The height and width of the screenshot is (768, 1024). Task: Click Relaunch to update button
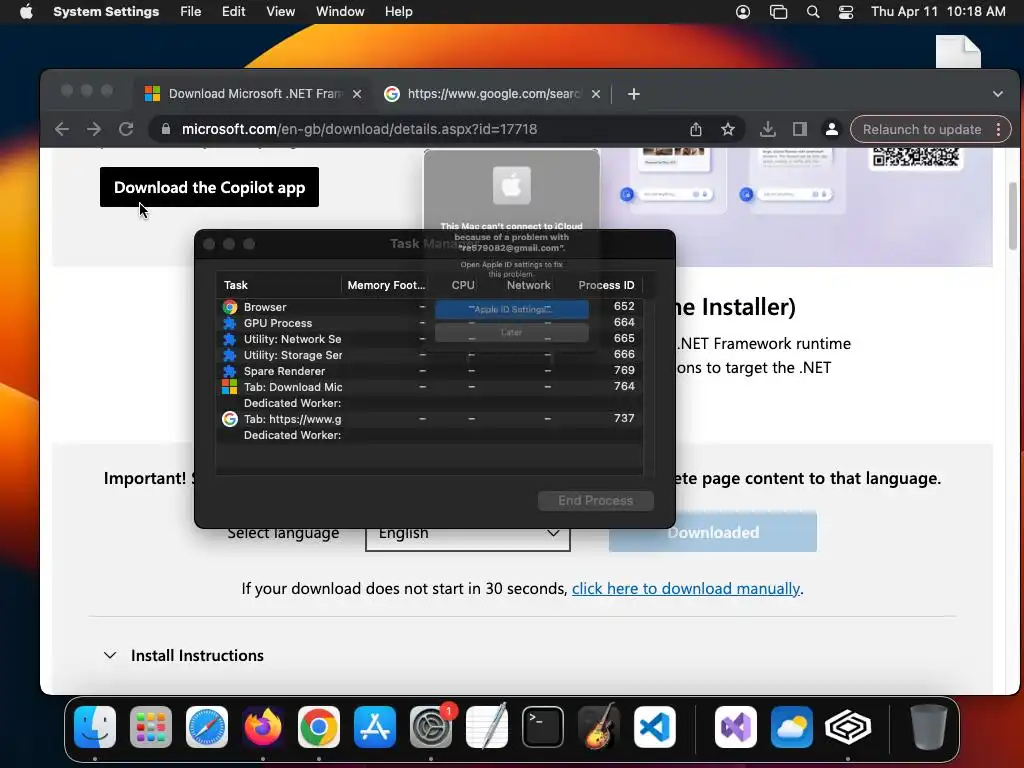(921, 129)
